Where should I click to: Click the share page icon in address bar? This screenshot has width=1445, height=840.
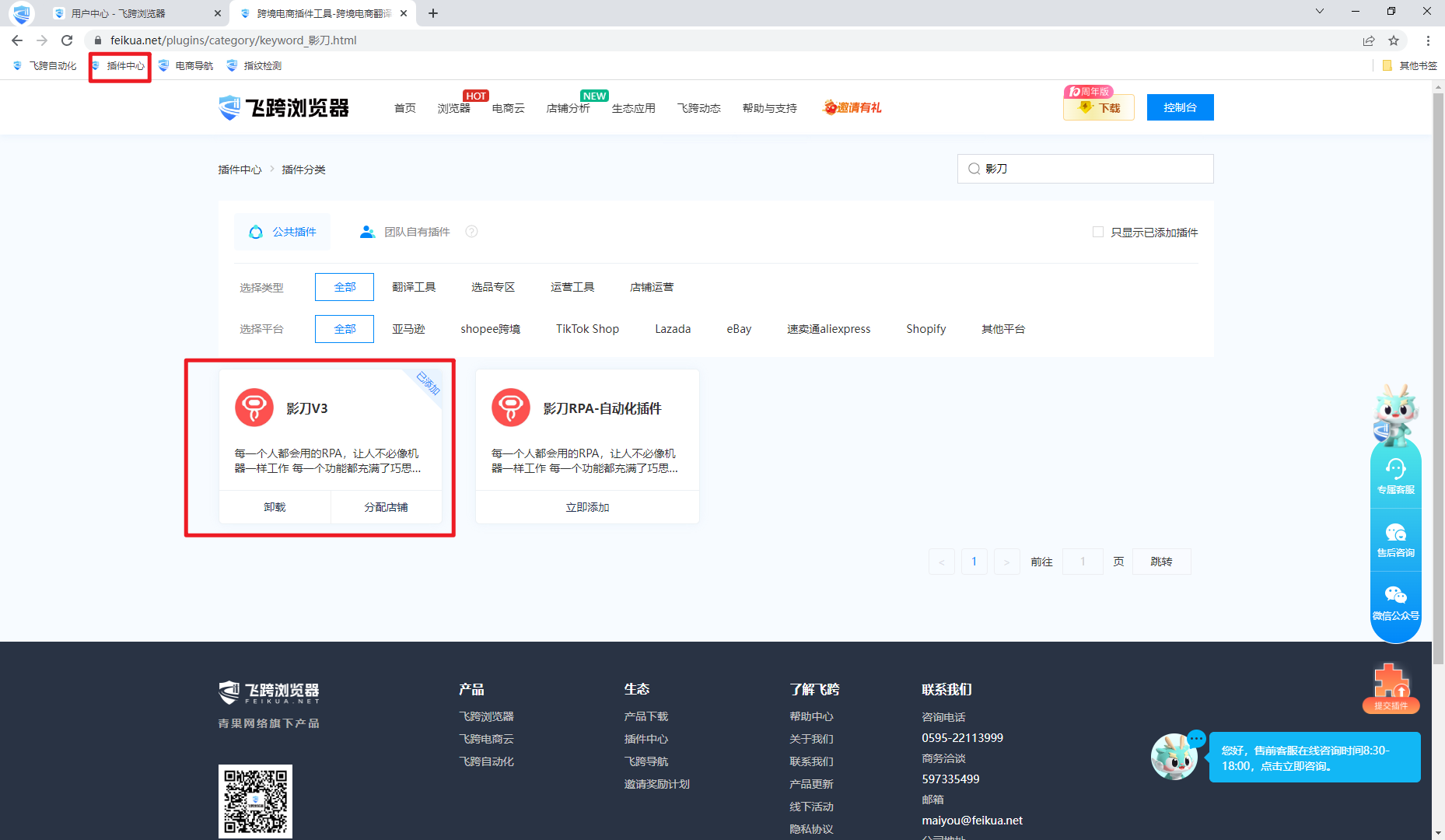[1369, 40]
